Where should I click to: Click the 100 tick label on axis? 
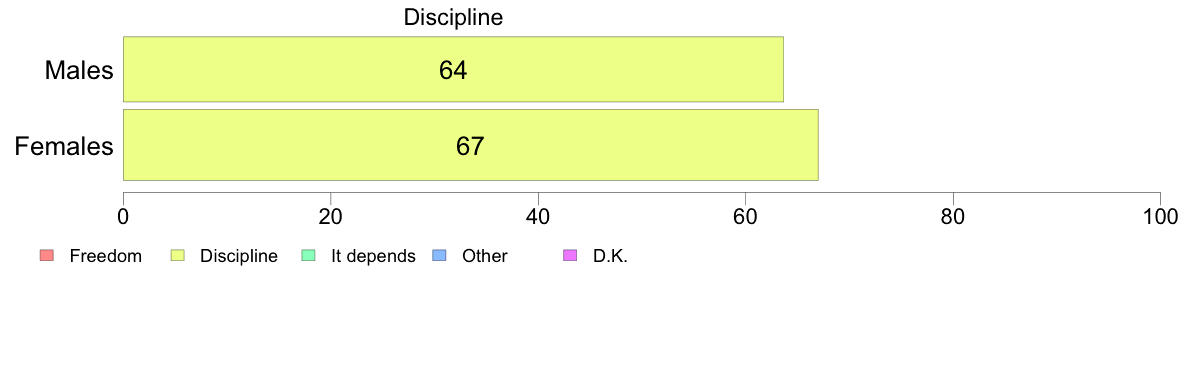1160,216
